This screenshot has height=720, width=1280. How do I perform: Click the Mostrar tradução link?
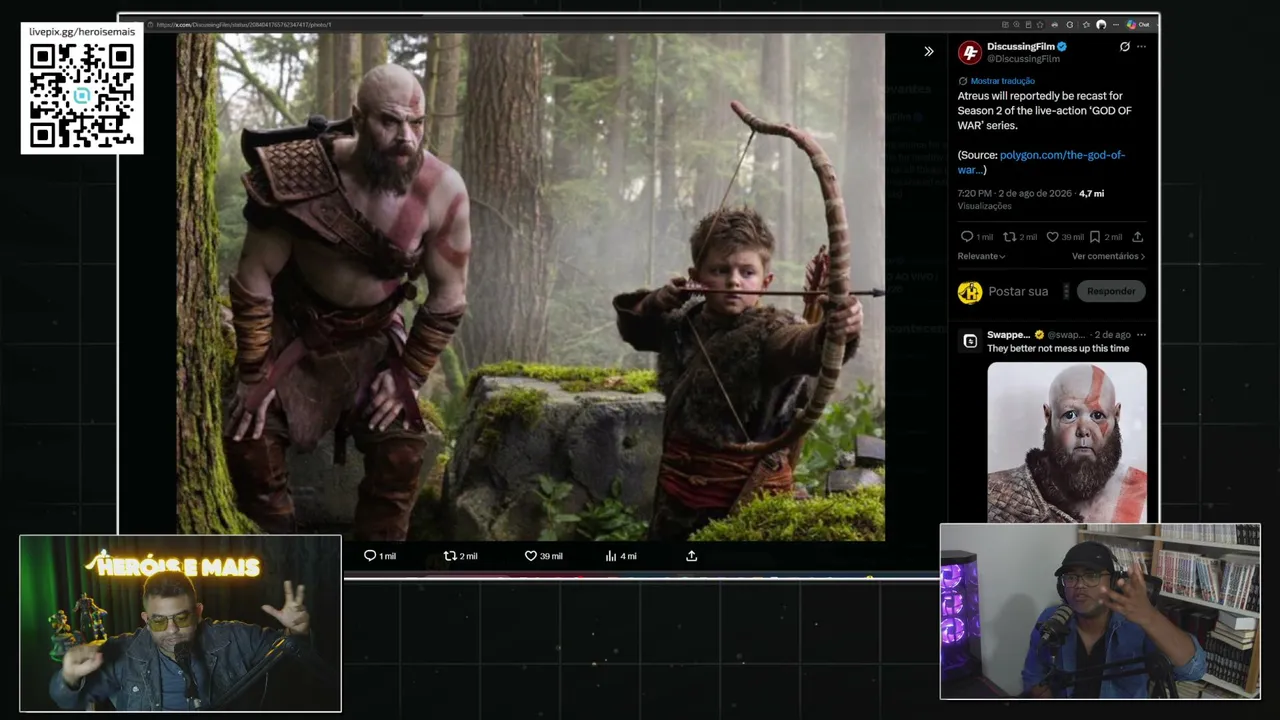(1002, 81)
